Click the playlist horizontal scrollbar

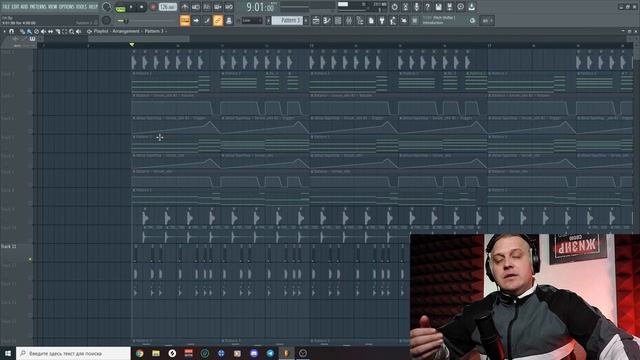coord(139,39)
